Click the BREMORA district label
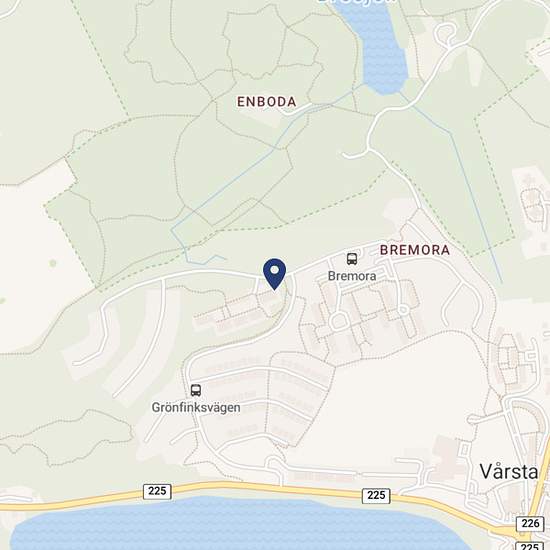 click(415, 250)
